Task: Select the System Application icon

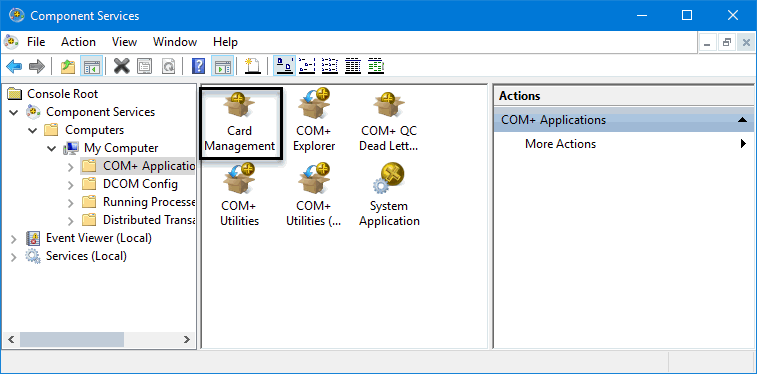Action: 389,195
